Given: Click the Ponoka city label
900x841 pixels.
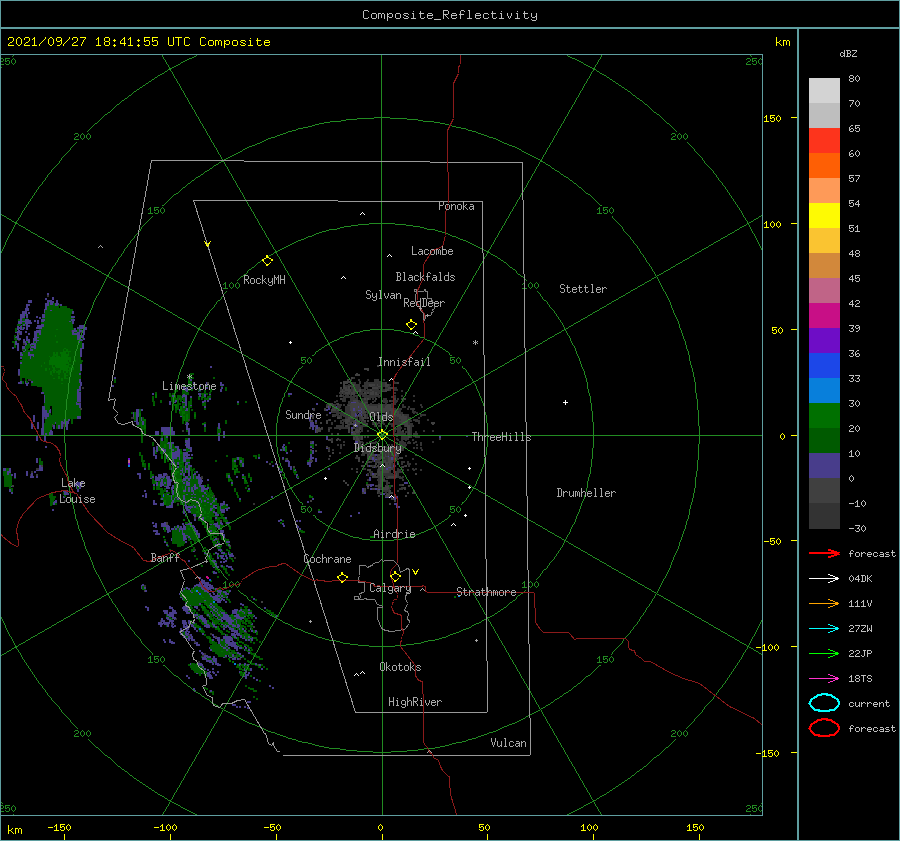Looking at the screenshot, I should [456, 206].
